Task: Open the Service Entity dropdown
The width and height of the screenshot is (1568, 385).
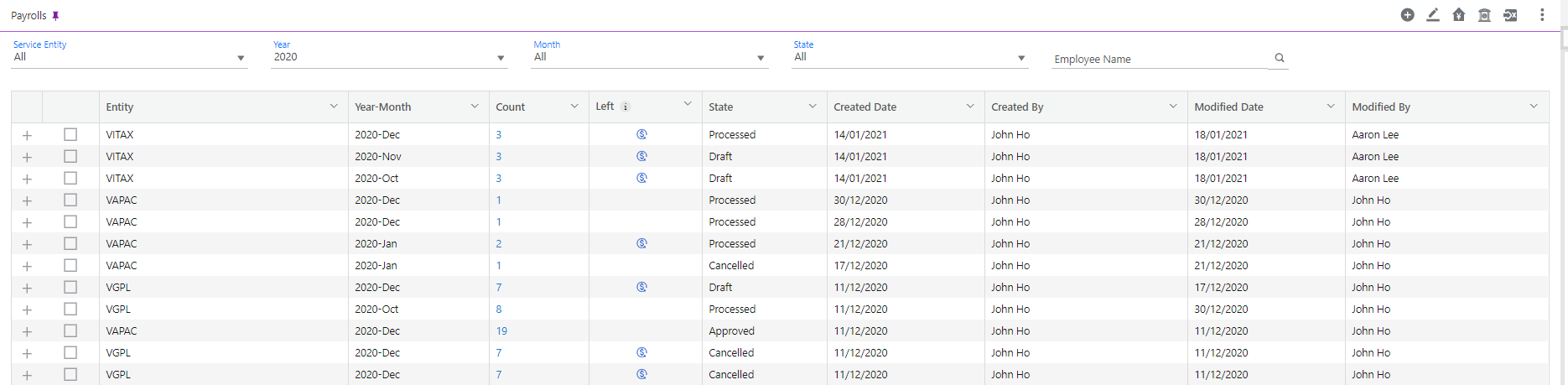Action: (x=130, y=57)
